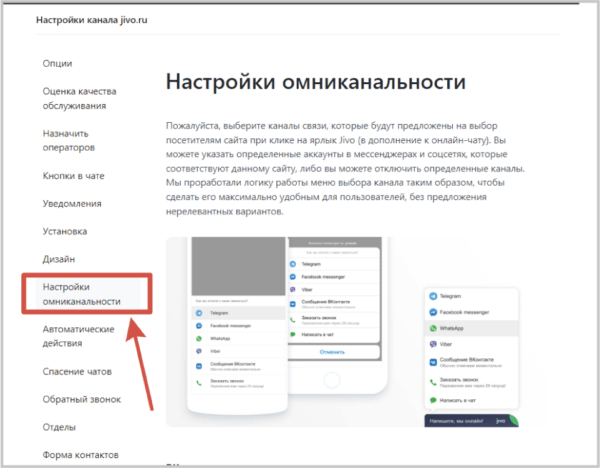Viewport: 600px width, 468px height.
Task: Select Отделы in the sidebar
Action: click(x=59, y=427)
